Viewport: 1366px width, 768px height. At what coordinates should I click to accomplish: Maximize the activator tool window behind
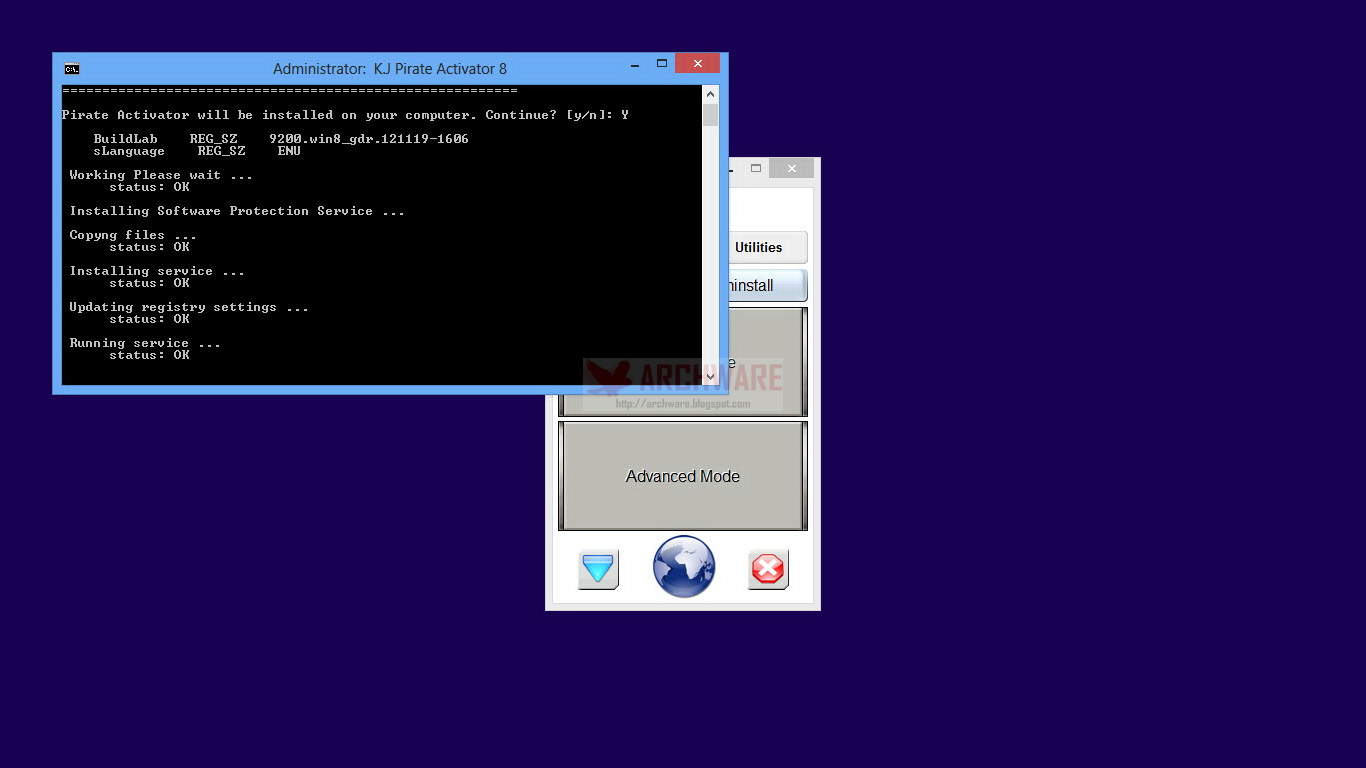click(756, 169)
